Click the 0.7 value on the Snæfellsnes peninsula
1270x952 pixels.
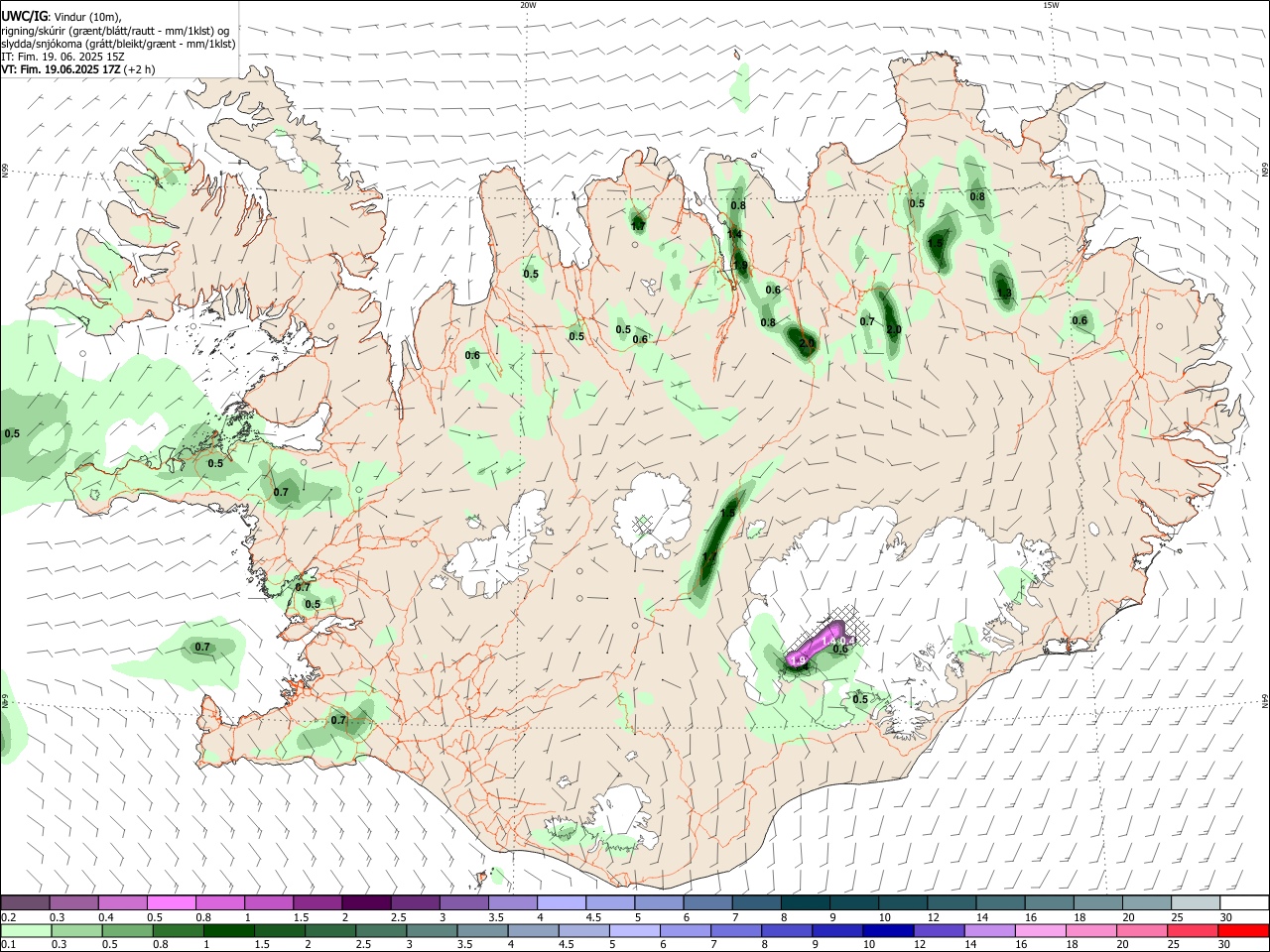point(281,492)
